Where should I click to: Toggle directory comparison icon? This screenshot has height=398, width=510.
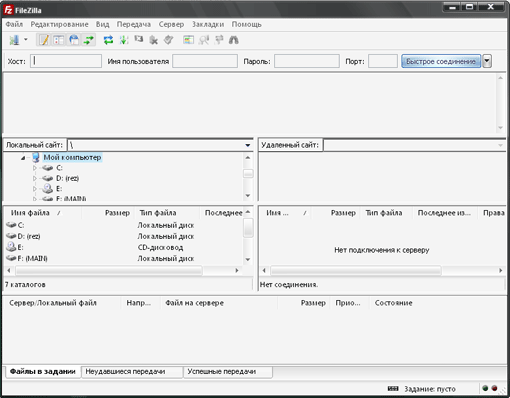204,40
